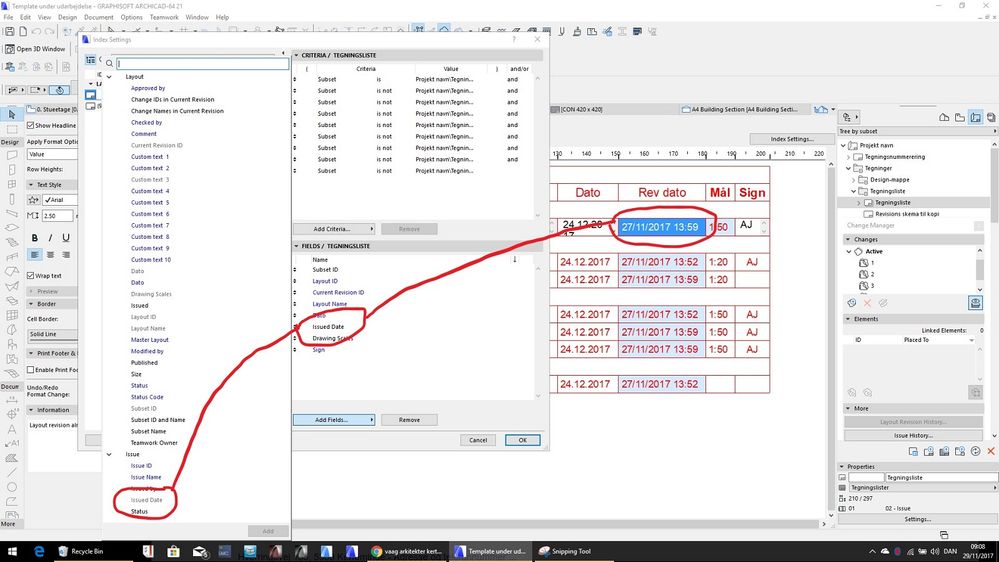Click the Save icon in toolbar
The image size is (999, 562).
pyautogui.click(x=10, y=31)
